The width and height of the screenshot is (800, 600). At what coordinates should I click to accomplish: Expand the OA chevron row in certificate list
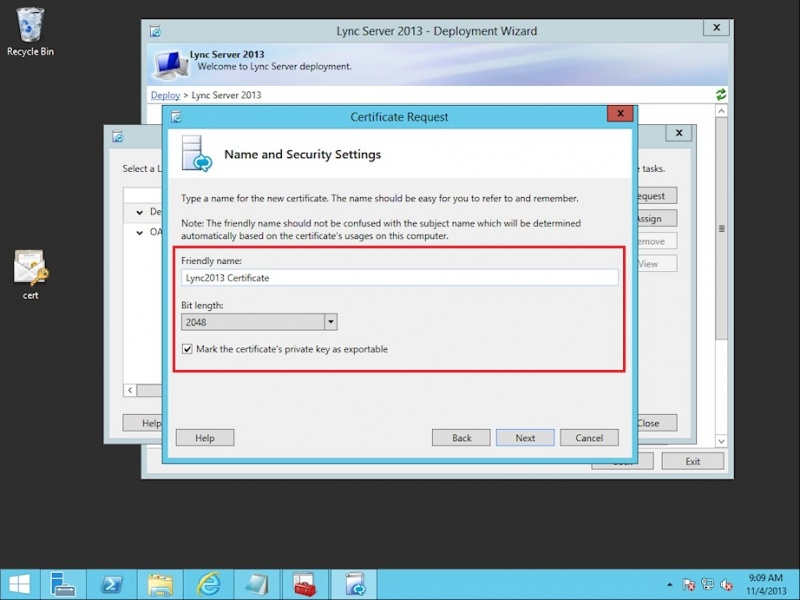(140, 232)
